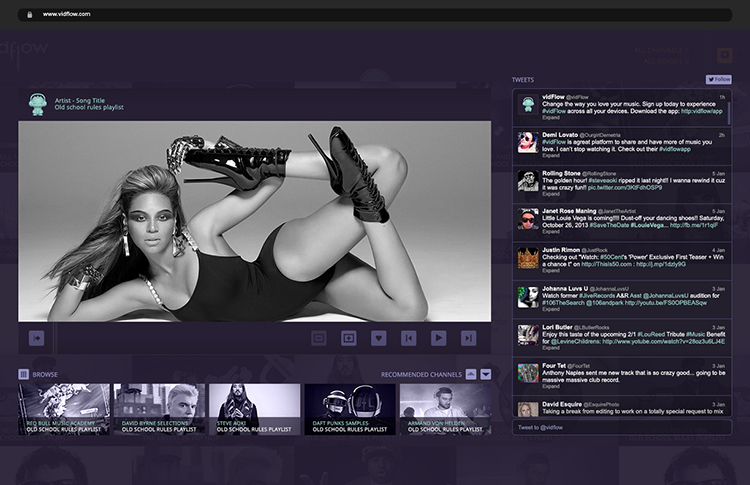Expand recommended channels with down arrow

[x=485, y=374]
